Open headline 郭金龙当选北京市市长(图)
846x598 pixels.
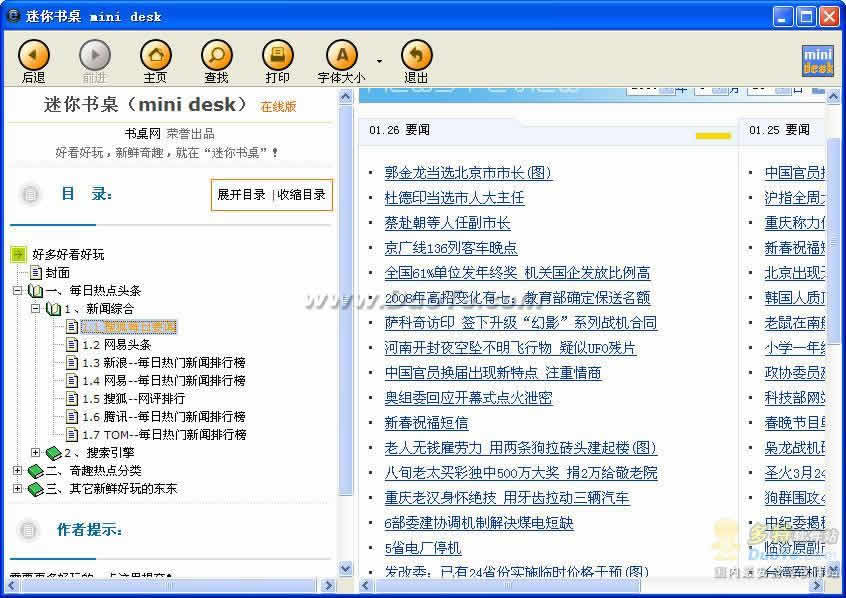coord(468,173)
